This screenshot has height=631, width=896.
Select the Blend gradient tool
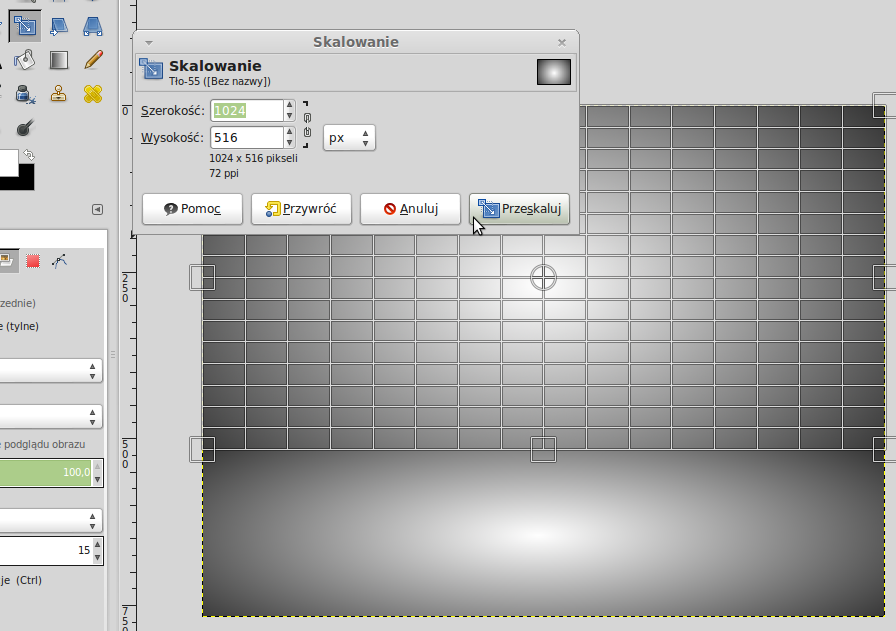tap(59, 60)
